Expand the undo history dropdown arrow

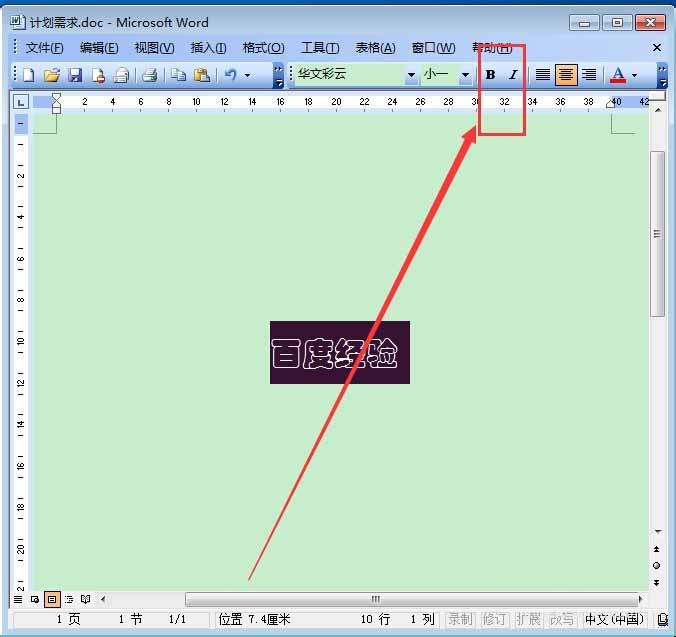[x=247, y=75]
